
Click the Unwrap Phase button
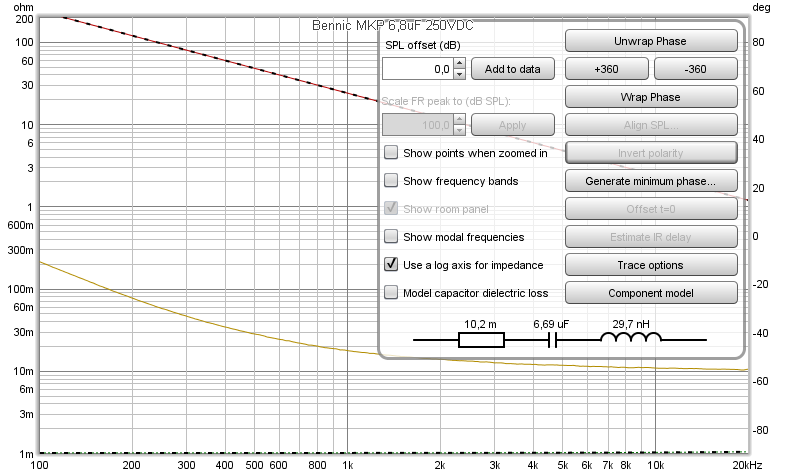651,41
